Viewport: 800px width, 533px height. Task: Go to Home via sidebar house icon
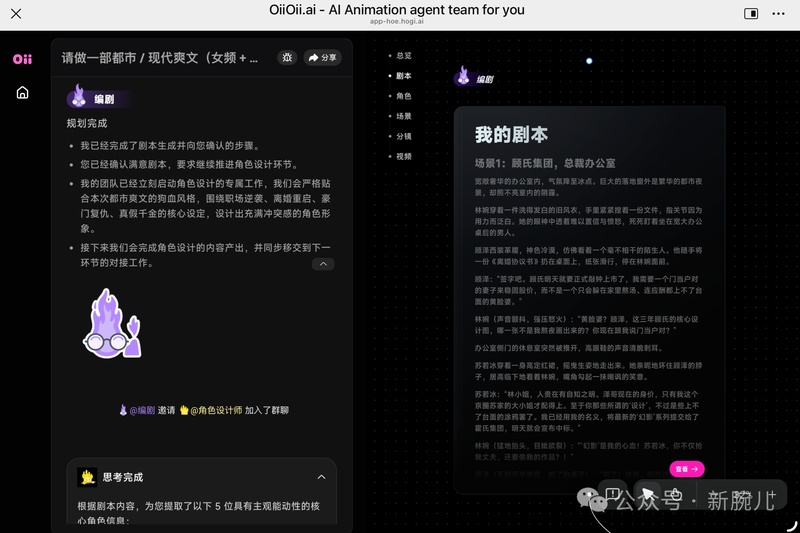coord(22,93)
